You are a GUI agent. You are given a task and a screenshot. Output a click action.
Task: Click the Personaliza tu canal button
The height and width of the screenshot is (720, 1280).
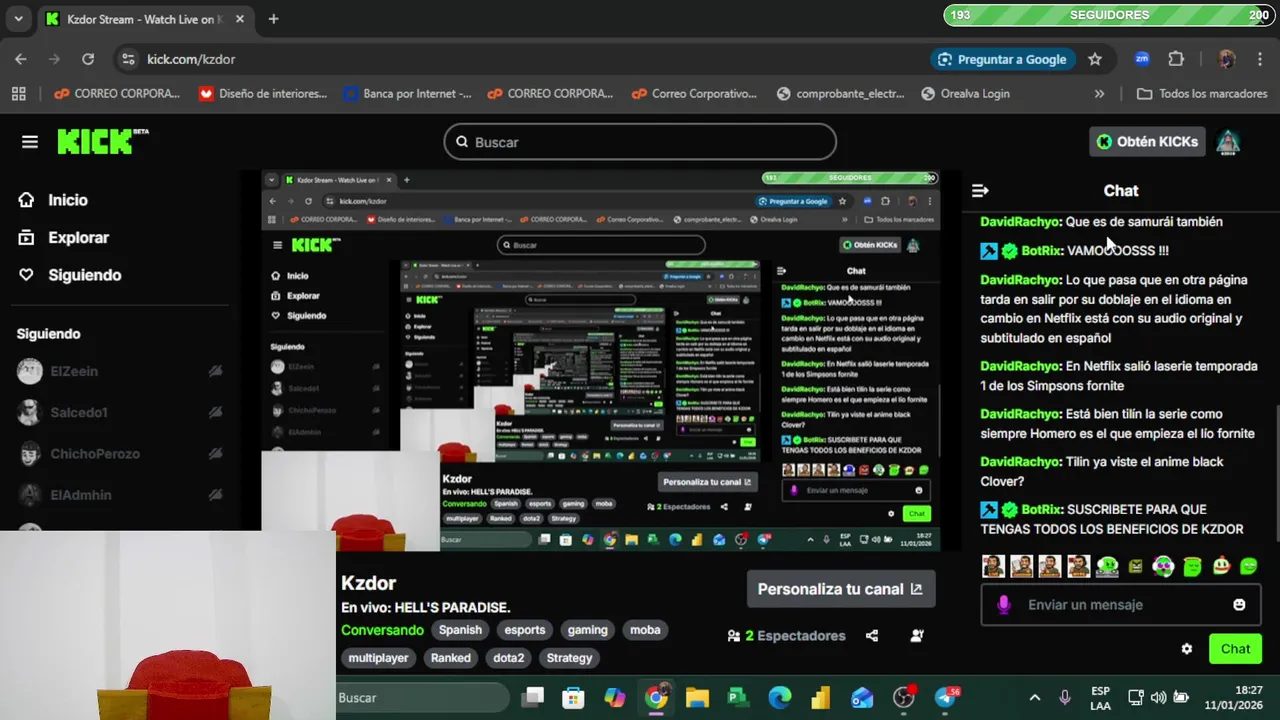coord(841,589)
